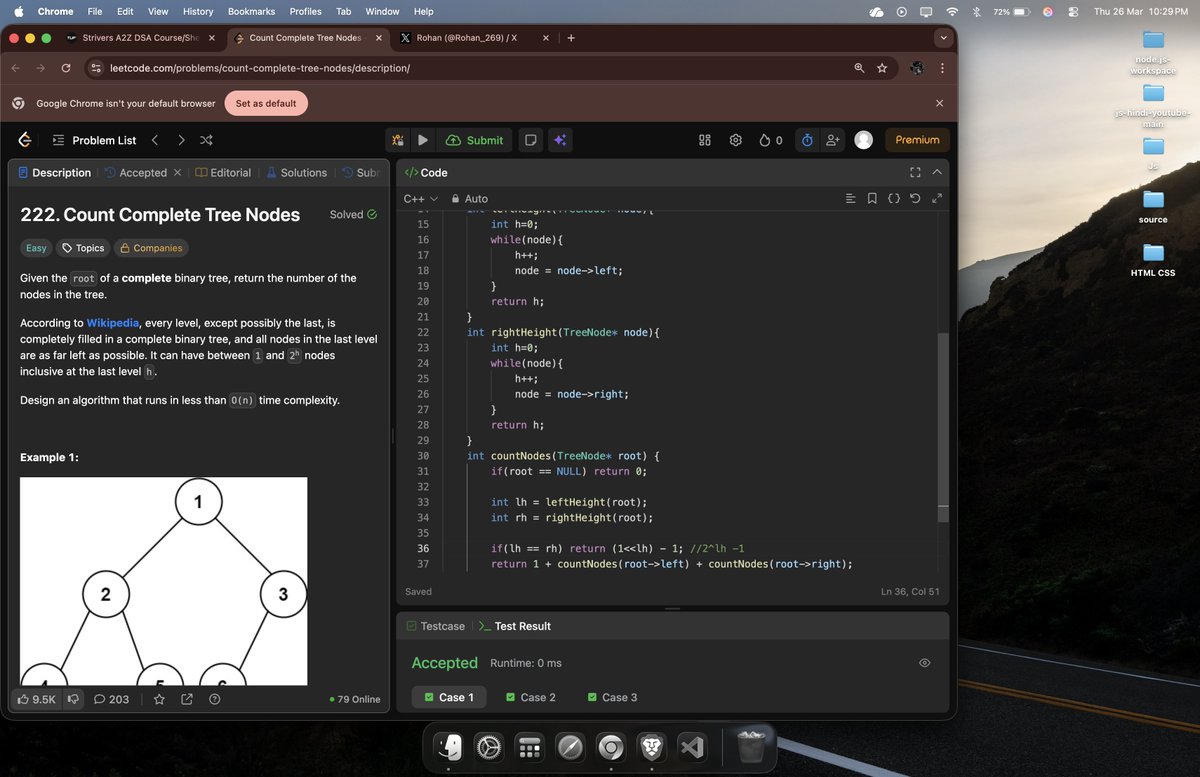The width and height of the screenshot is (1200, 777).
Task: Open the profile avatar
Action: [x=864, y=140]
